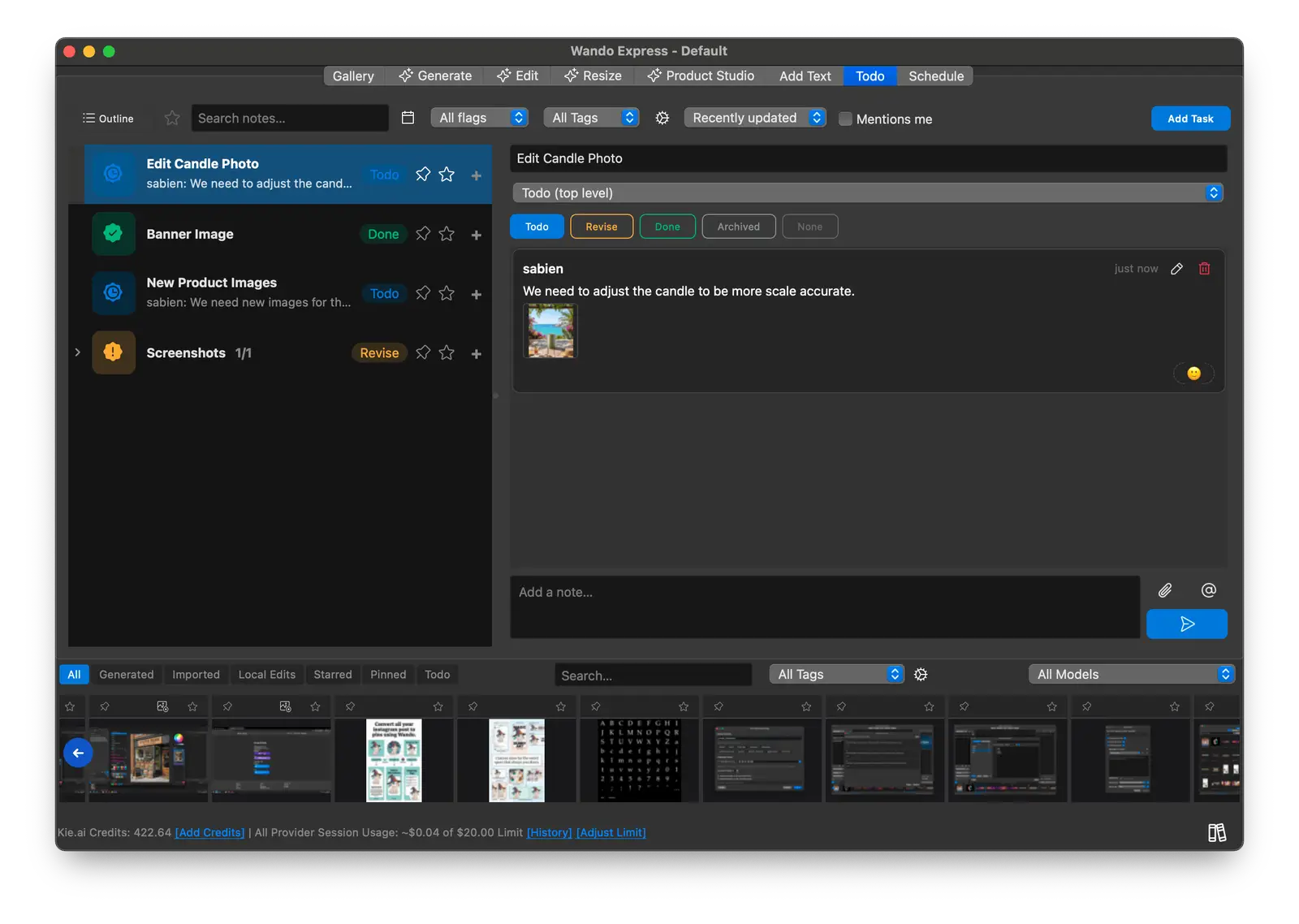
Task: Open gallery tag settings gear icon
Action: coord(921,674)
